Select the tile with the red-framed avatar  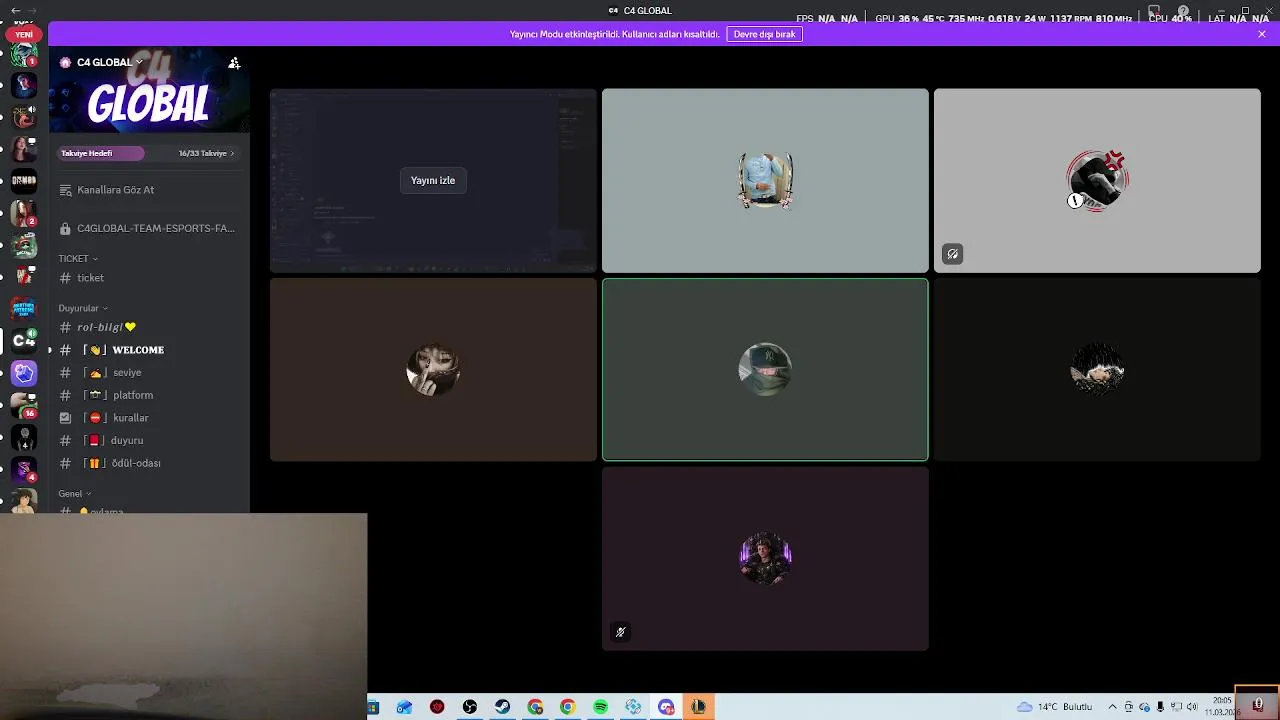1097,180
